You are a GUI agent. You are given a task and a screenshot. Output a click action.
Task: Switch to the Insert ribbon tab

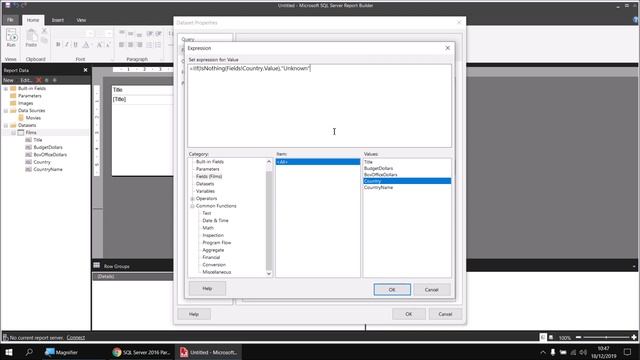pos(58,20)
